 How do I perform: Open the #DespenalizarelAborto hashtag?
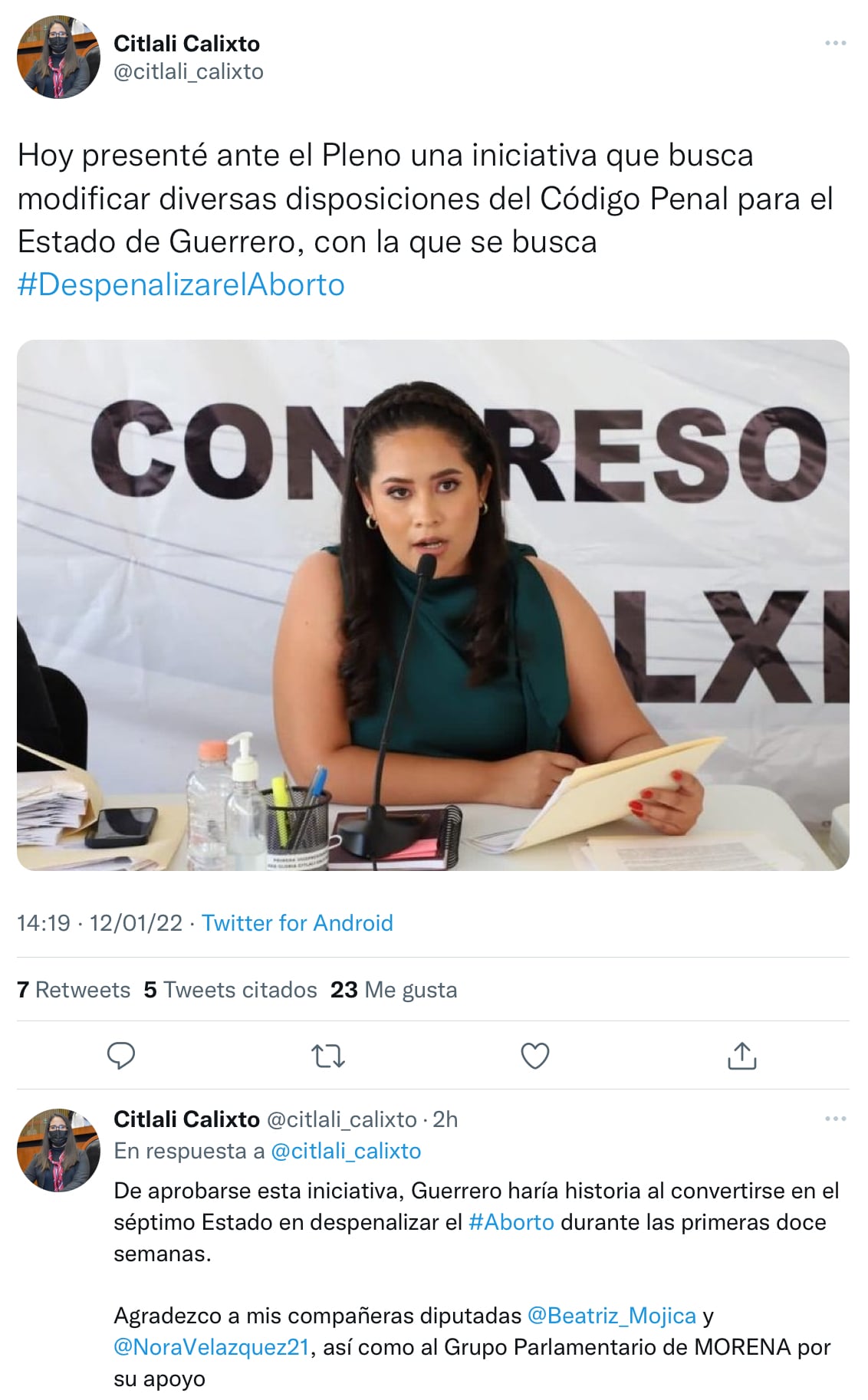(x=181, y=284)
